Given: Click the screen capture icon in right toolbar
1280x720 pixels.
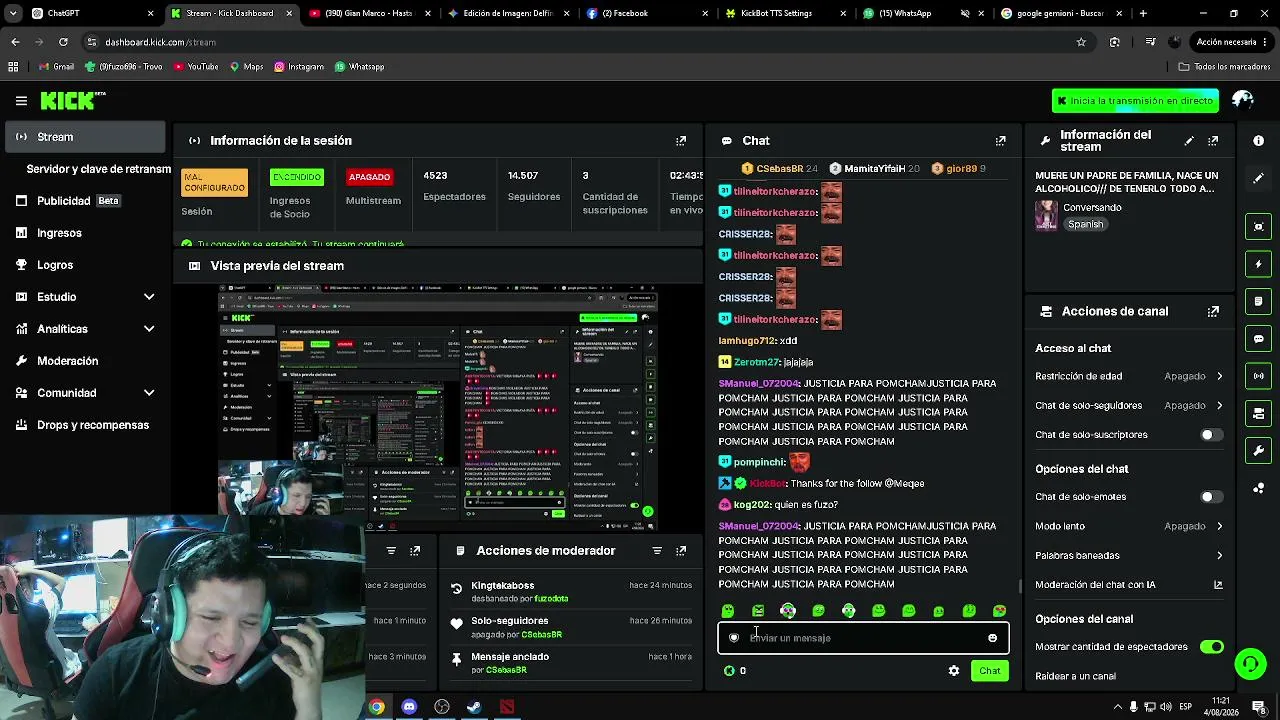Looking at the screenshot, I should pyautogui.click(x=1259, y=227).
